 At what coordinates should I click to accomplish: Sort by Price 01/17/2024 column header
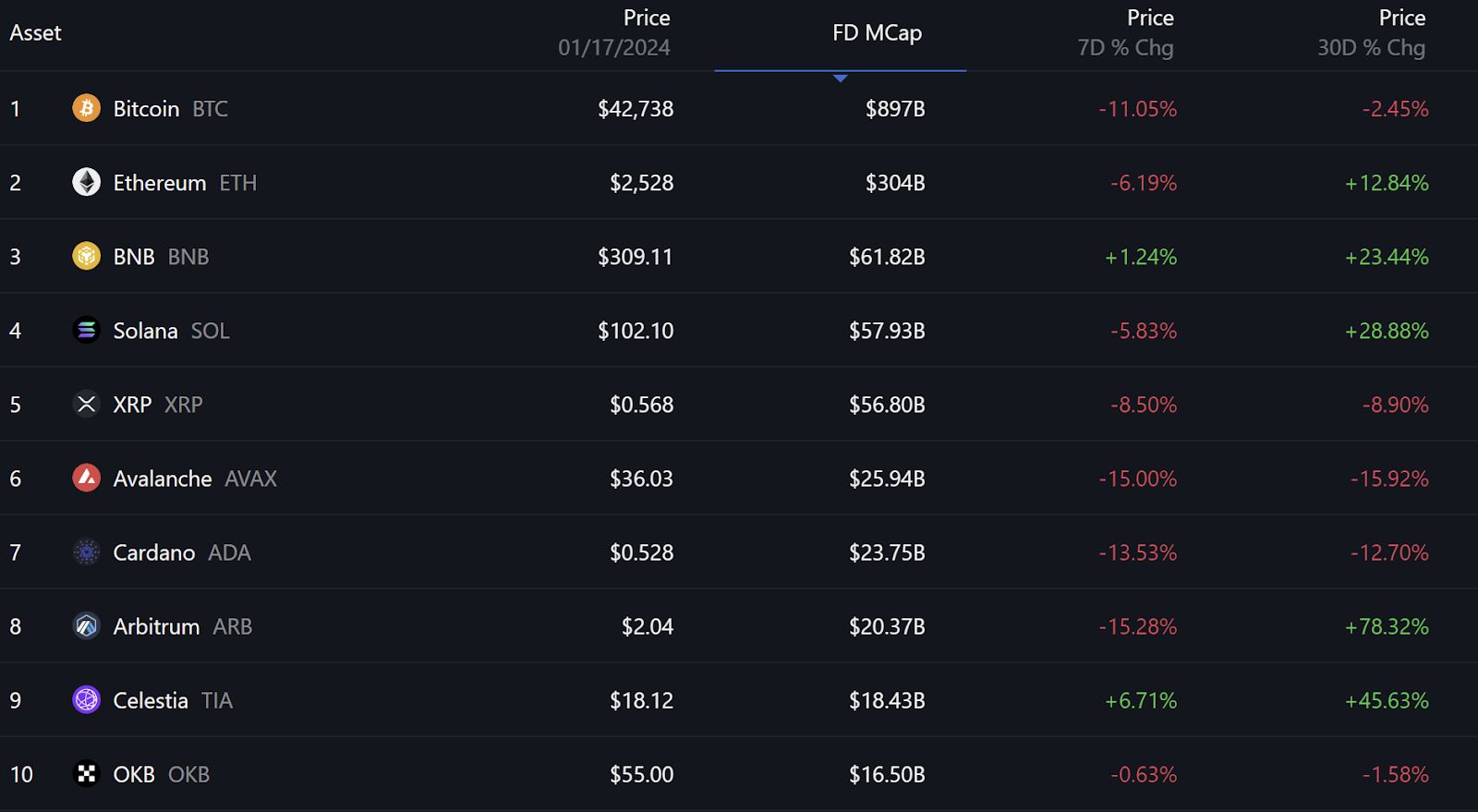coord(614,32)
